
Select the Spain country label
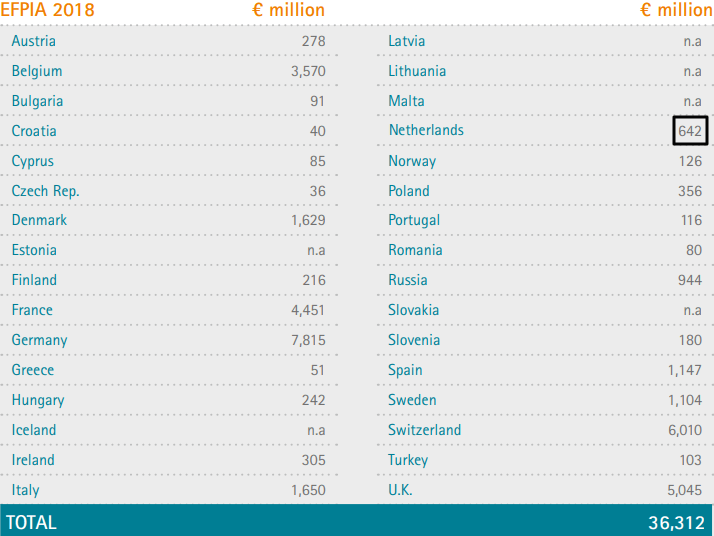point(405,370)
